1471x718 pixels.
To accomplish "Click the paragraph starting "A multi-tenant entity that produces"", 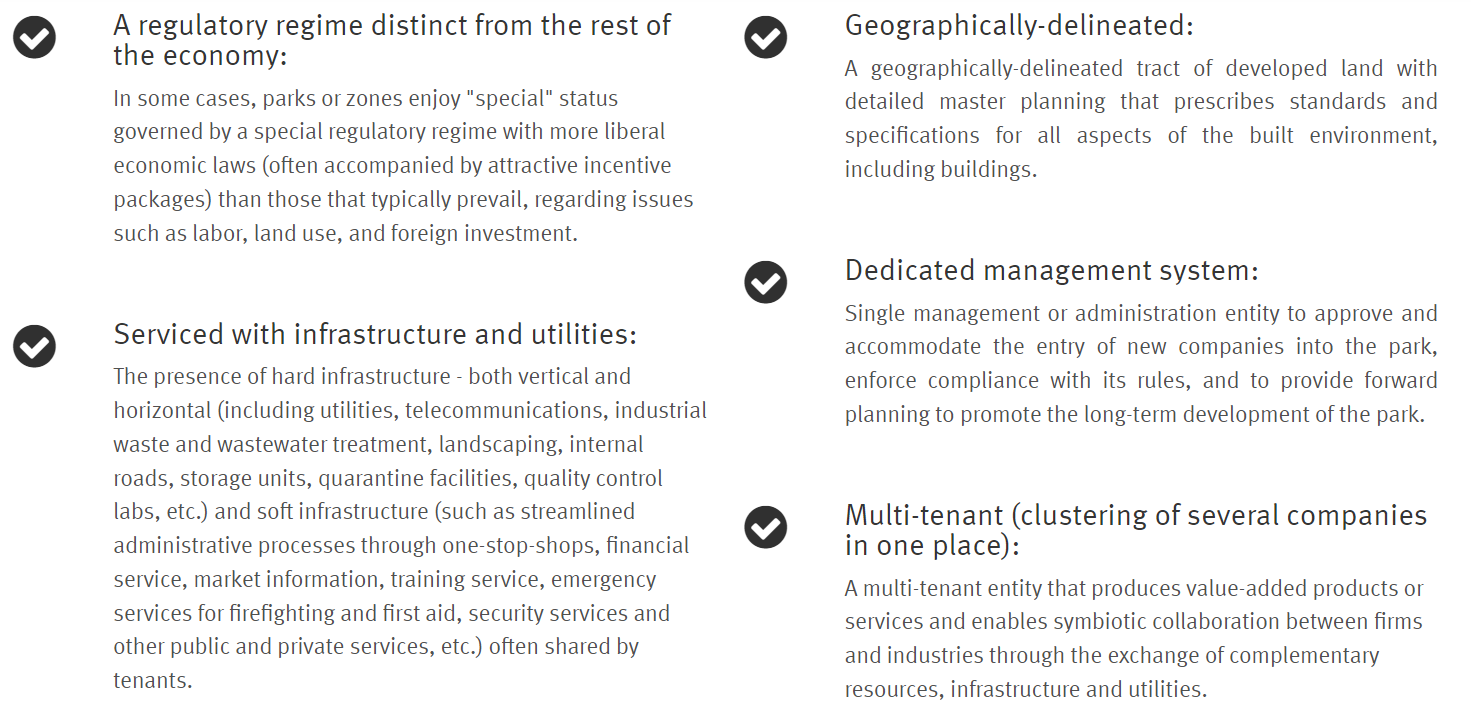I will pos(1133,638).
